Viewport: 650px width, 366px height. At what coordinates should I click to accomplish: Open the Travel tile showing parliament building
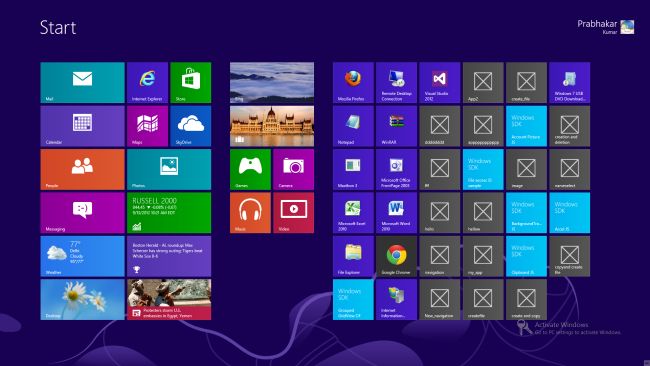pos(272,126)
